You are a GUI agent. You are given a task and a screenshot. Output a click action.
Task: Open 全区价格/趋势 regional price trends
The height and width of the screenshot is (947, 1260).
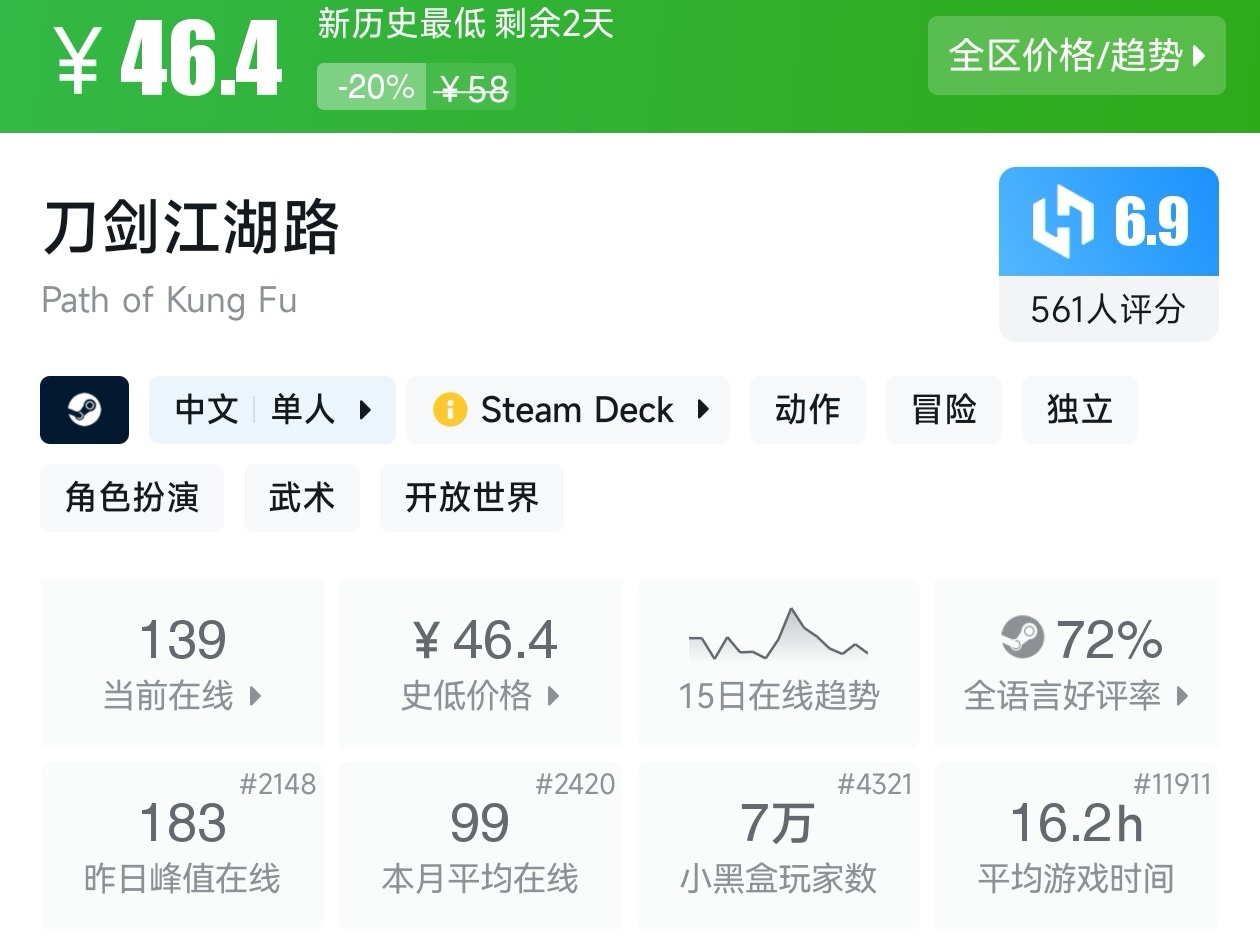tap(1076, 56)
